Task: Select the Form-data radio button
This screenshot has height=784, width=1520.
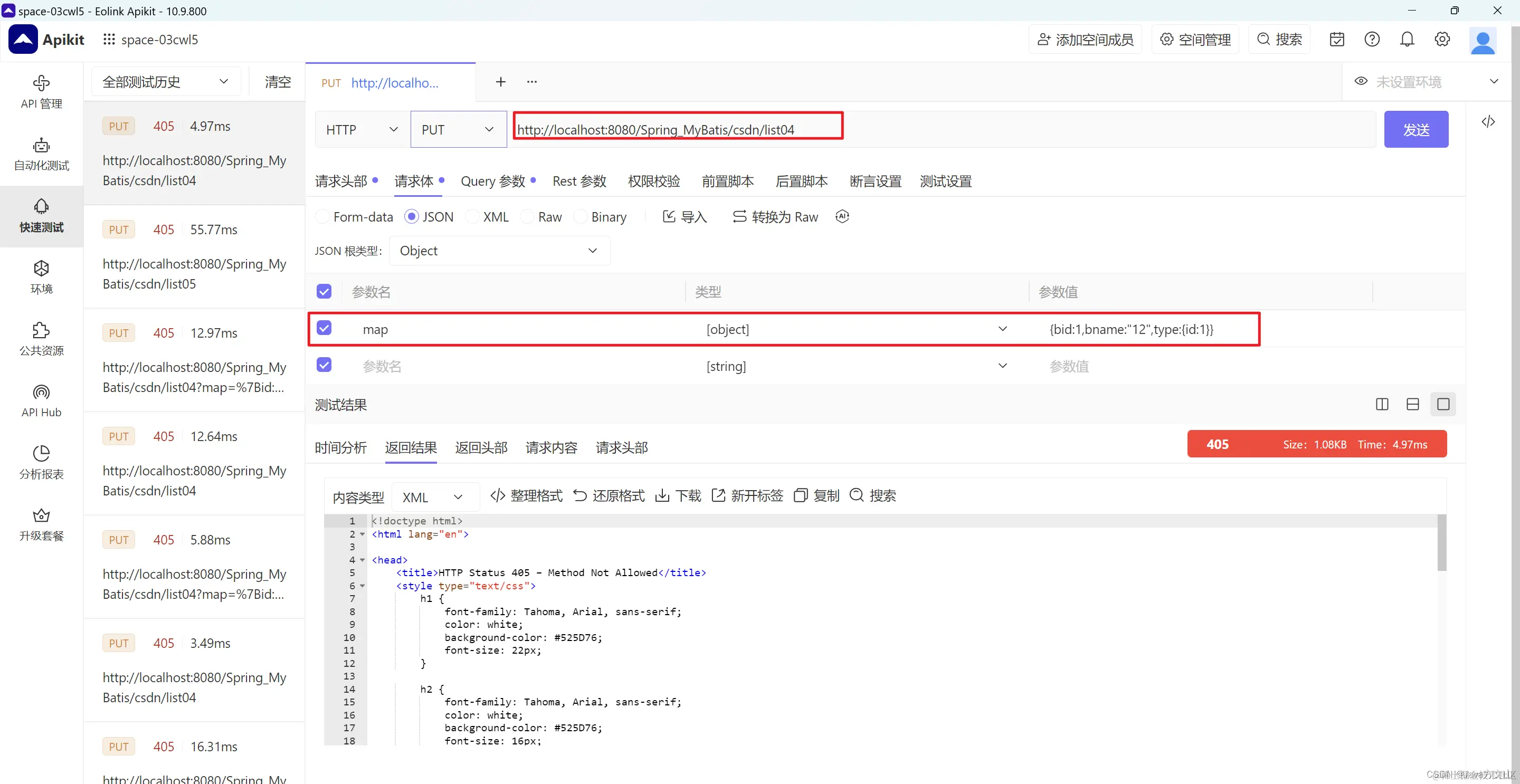Action: coord(323,217)
